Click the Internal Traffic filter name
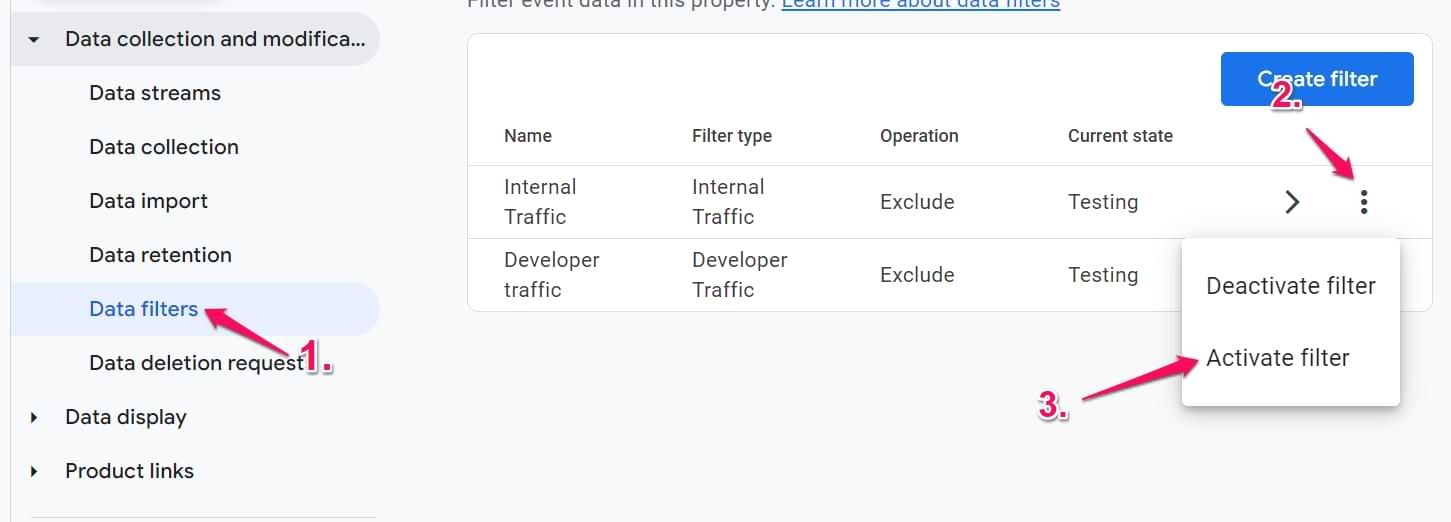1451x522 pixels. [540, 202]
